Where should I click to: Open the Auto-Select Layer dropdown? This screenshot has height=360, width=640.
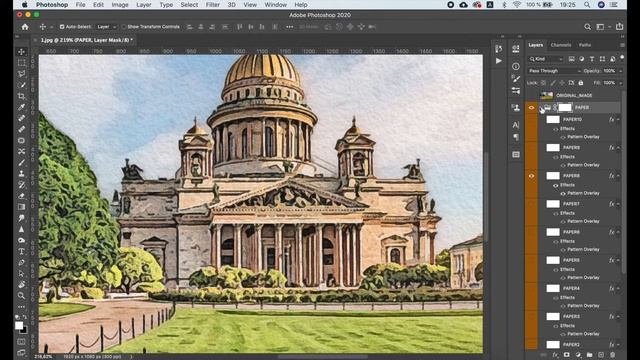[x=107, y=27]
